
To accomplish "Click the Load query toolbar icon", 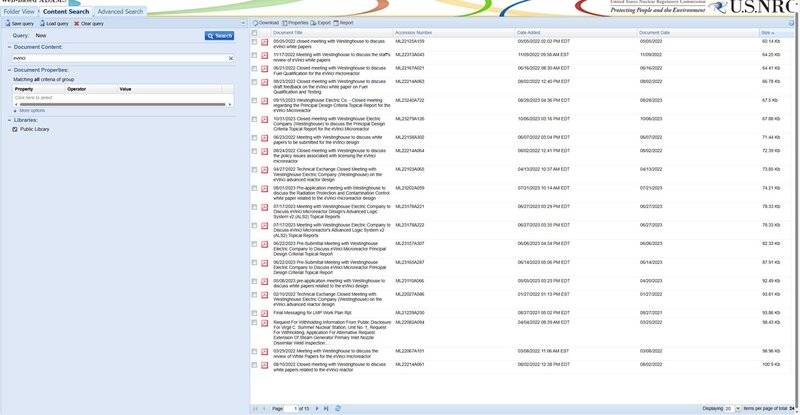I will tap(42, 23).
